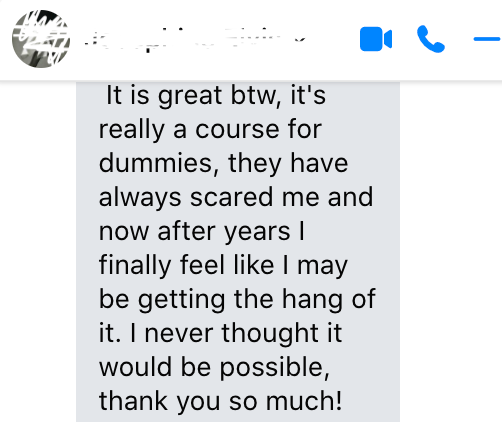This screenshot has width=502, height=422.
Task: Select the gray received message bubble
Action: [x=238, y=252]
